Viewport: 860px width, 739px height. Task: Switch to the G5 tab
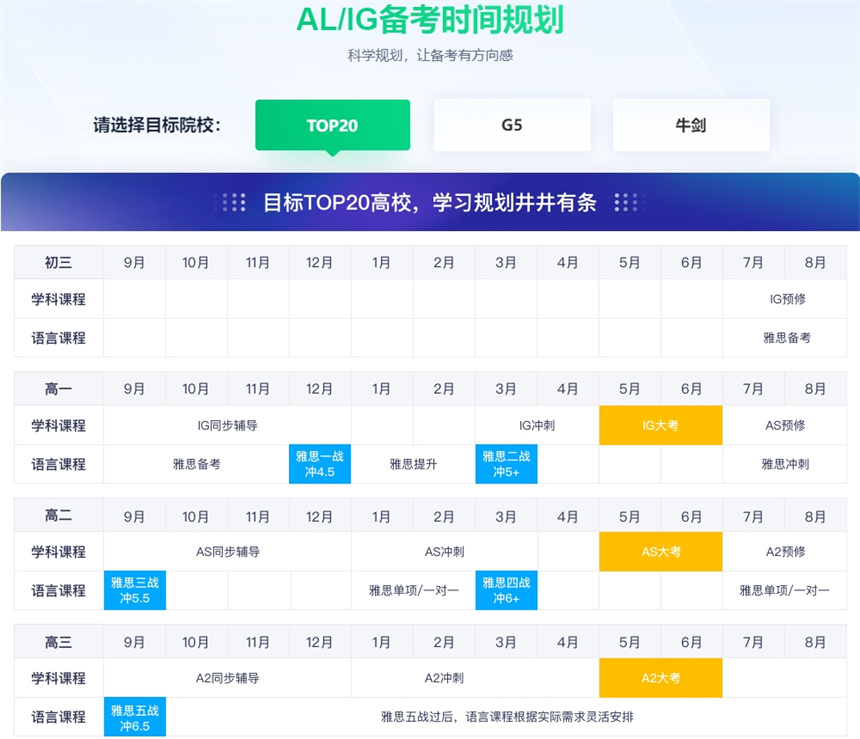click(511, 125)
